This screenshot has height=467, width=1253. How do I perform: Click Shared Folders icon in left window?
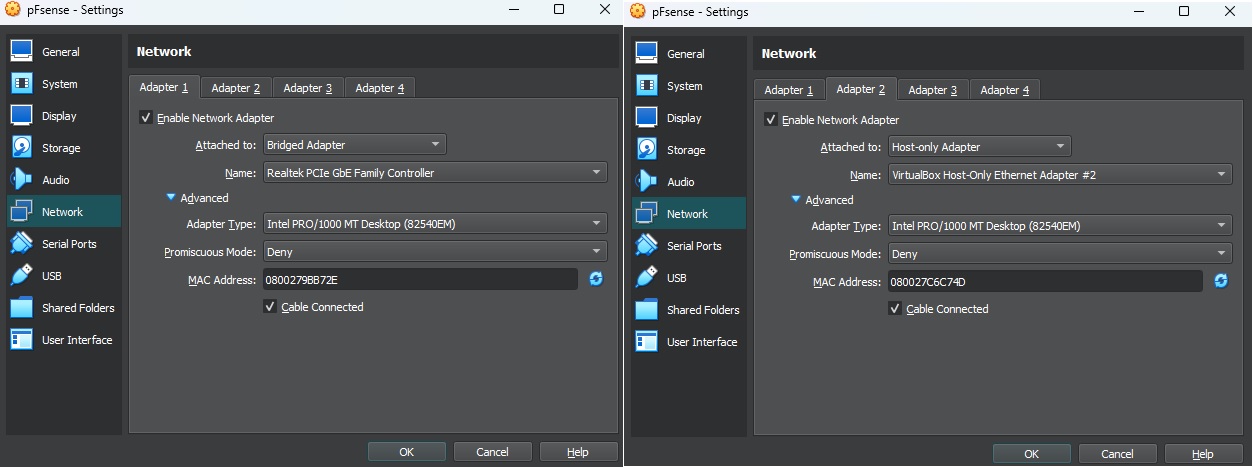click(22, 307)
